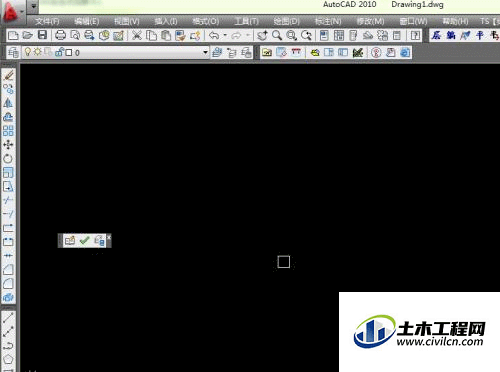Click the red AutoCAD application button
The width and height of the screenshot is (500, 372).
click(11, 12)
